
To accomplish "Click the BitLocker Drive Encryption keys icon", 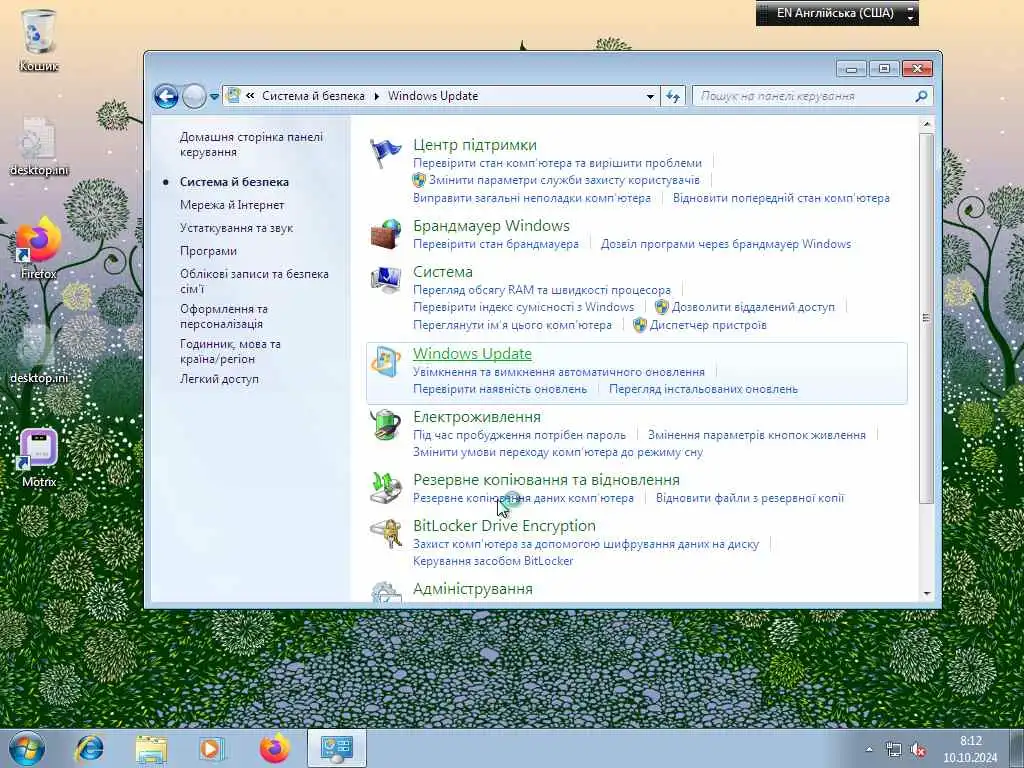I will (385, 534).
